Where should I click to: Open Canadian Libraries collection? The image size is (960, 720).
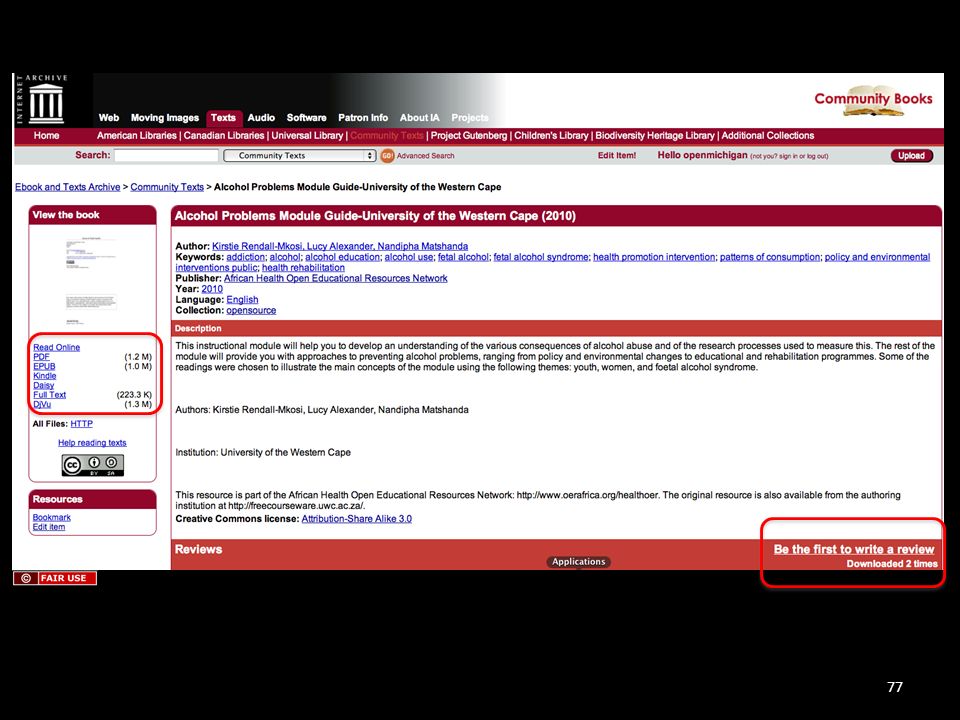pos(223,135)
